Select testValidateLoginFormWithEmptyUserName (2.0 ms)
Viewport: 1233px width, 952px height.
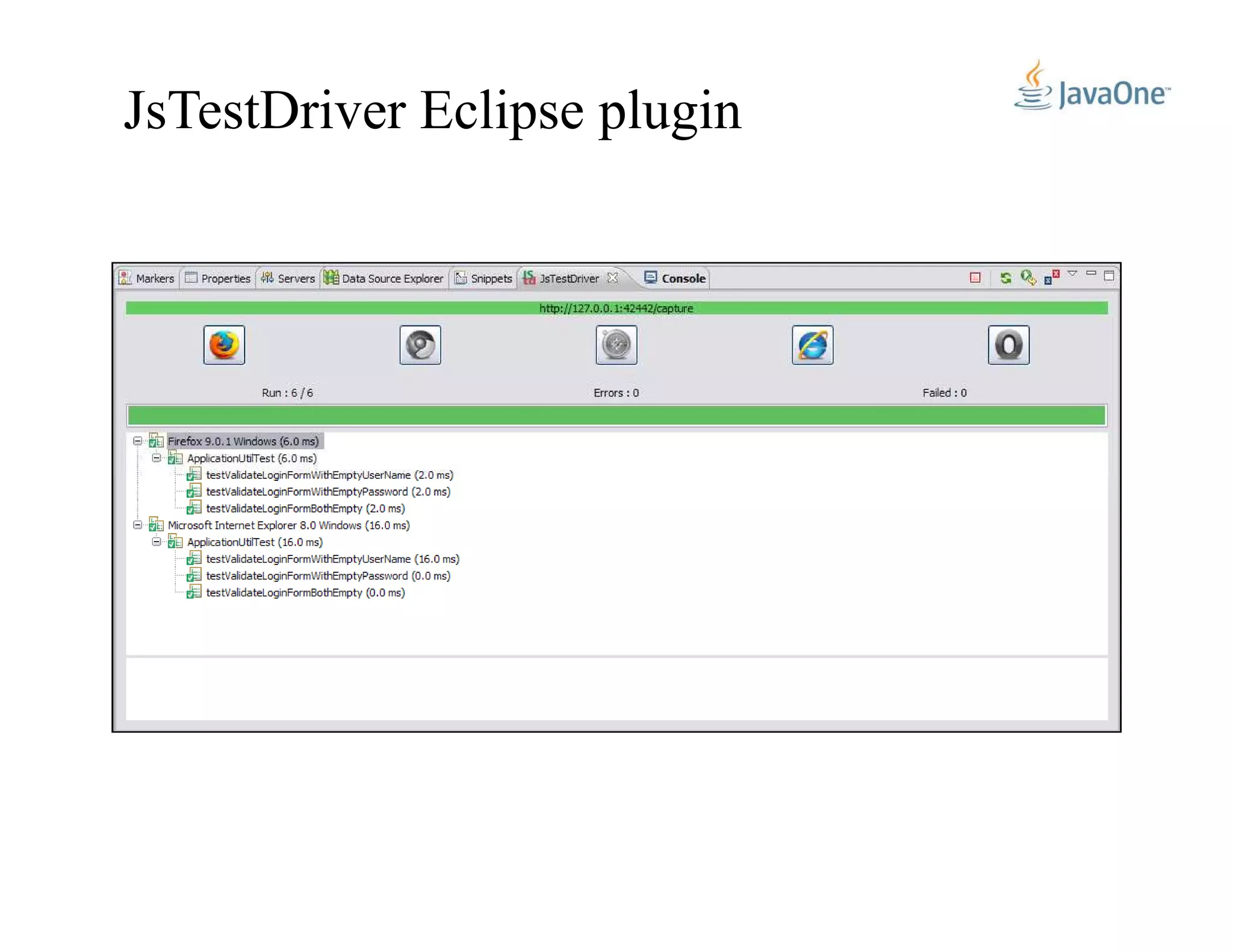pos(329,475)
